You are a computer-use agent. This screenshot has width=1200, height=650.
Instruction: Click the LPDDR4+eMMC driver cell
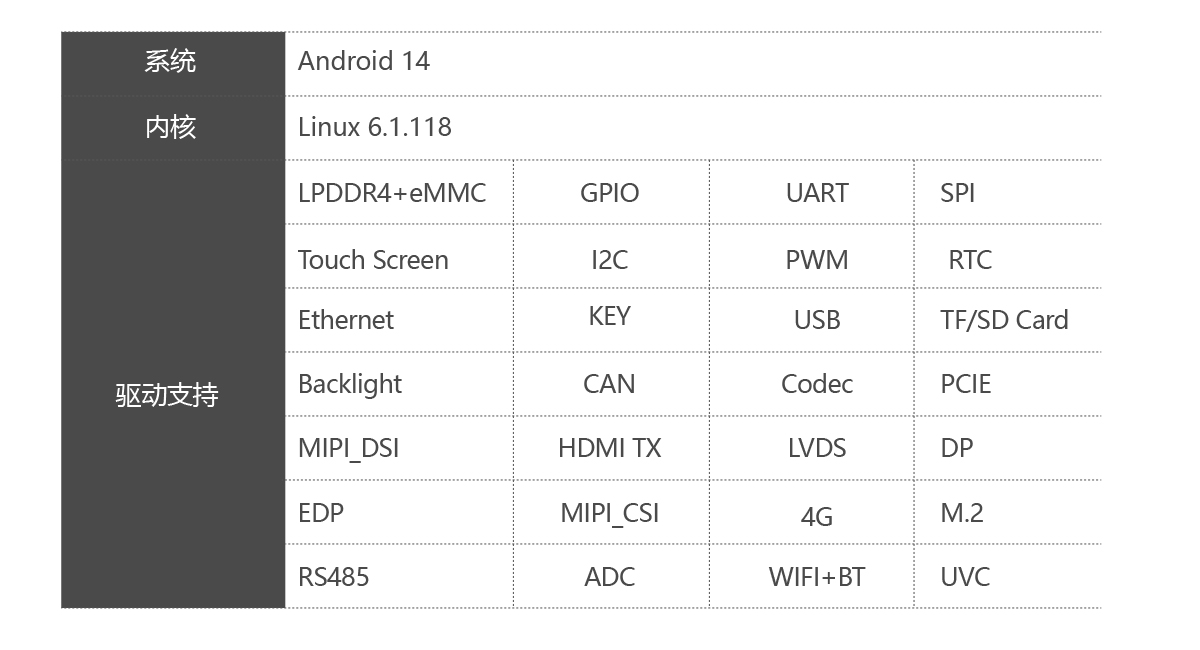coord(392,193)
